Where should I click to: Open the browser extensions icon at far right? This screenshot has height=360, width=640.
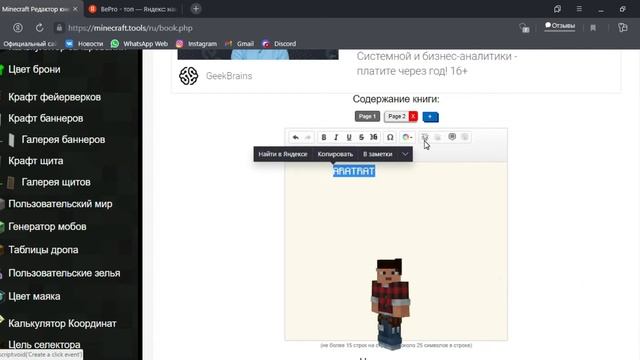click(x=622, y=28)
